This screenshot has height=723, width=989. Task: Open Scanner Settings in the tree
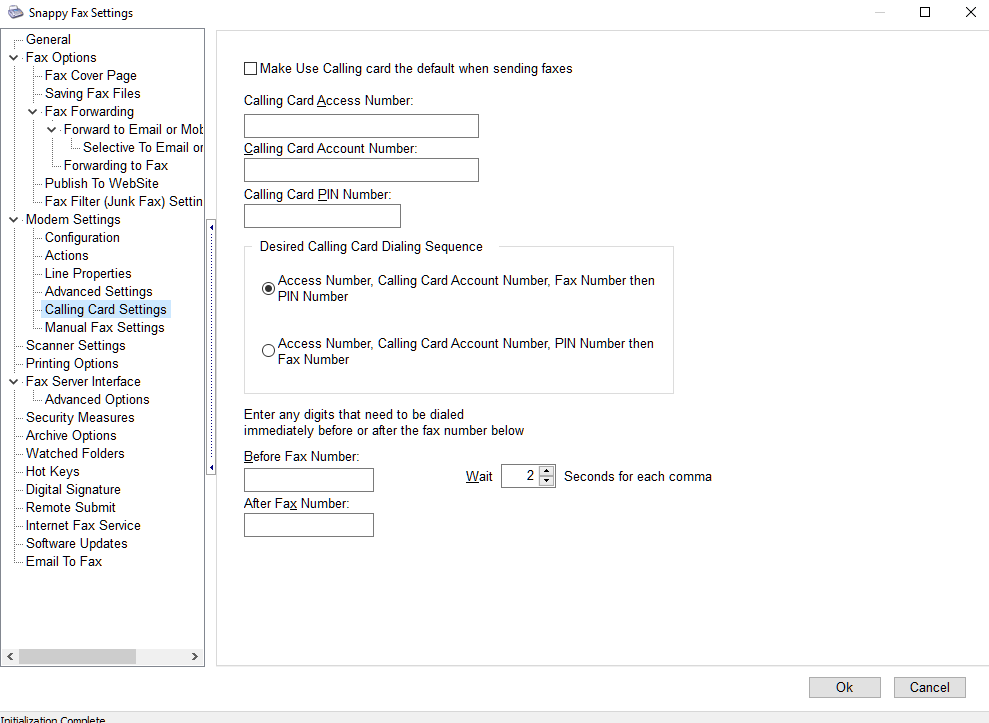click(75, 346)
